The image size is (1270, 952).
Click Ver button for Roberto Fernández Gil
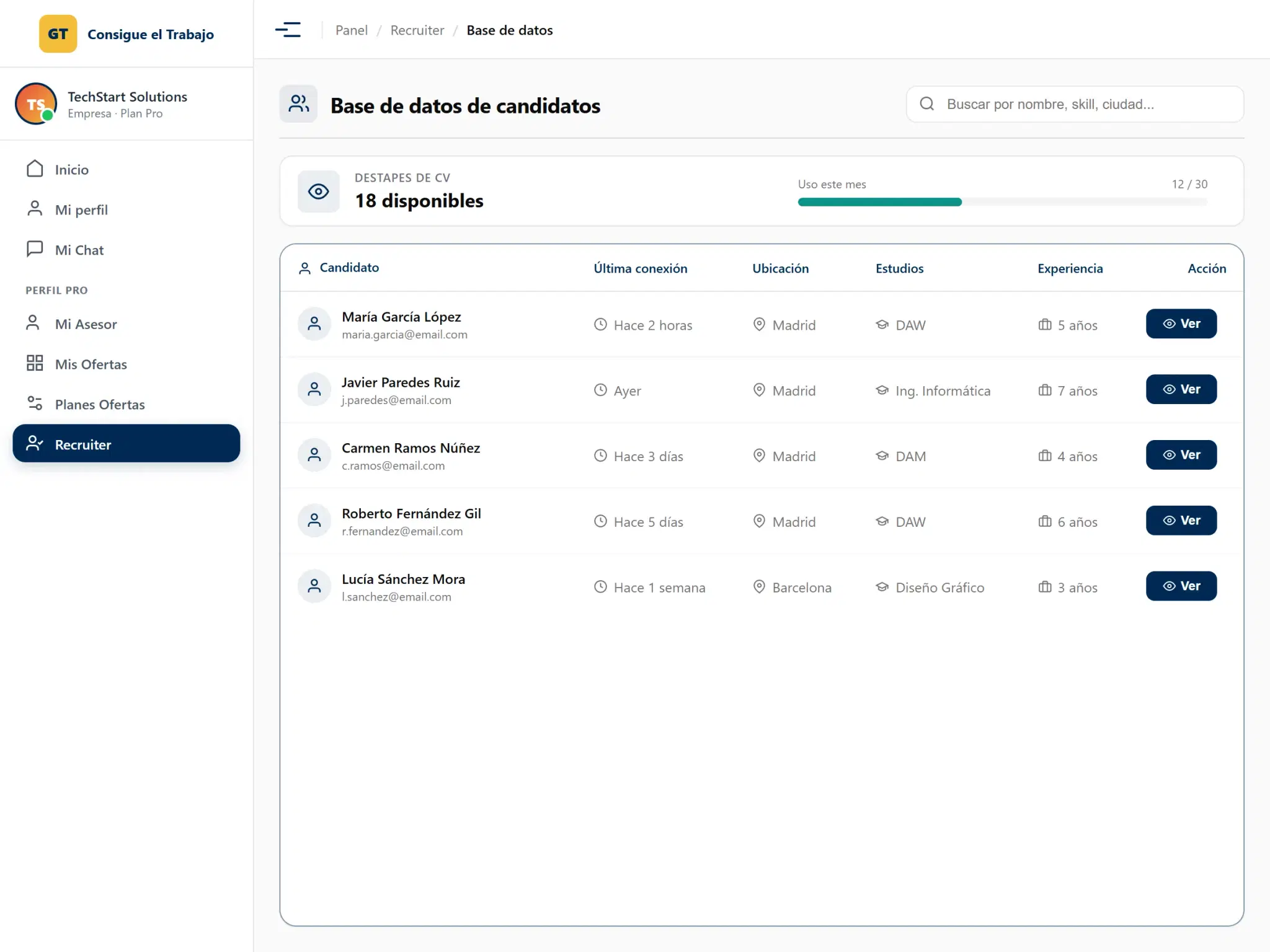pos(1181,521)
